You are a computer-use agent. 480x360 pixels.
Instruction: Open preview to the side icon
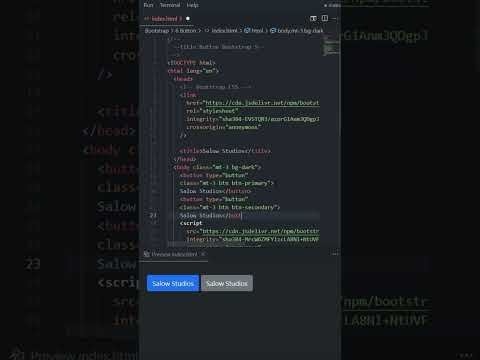[x=313, y=19]
